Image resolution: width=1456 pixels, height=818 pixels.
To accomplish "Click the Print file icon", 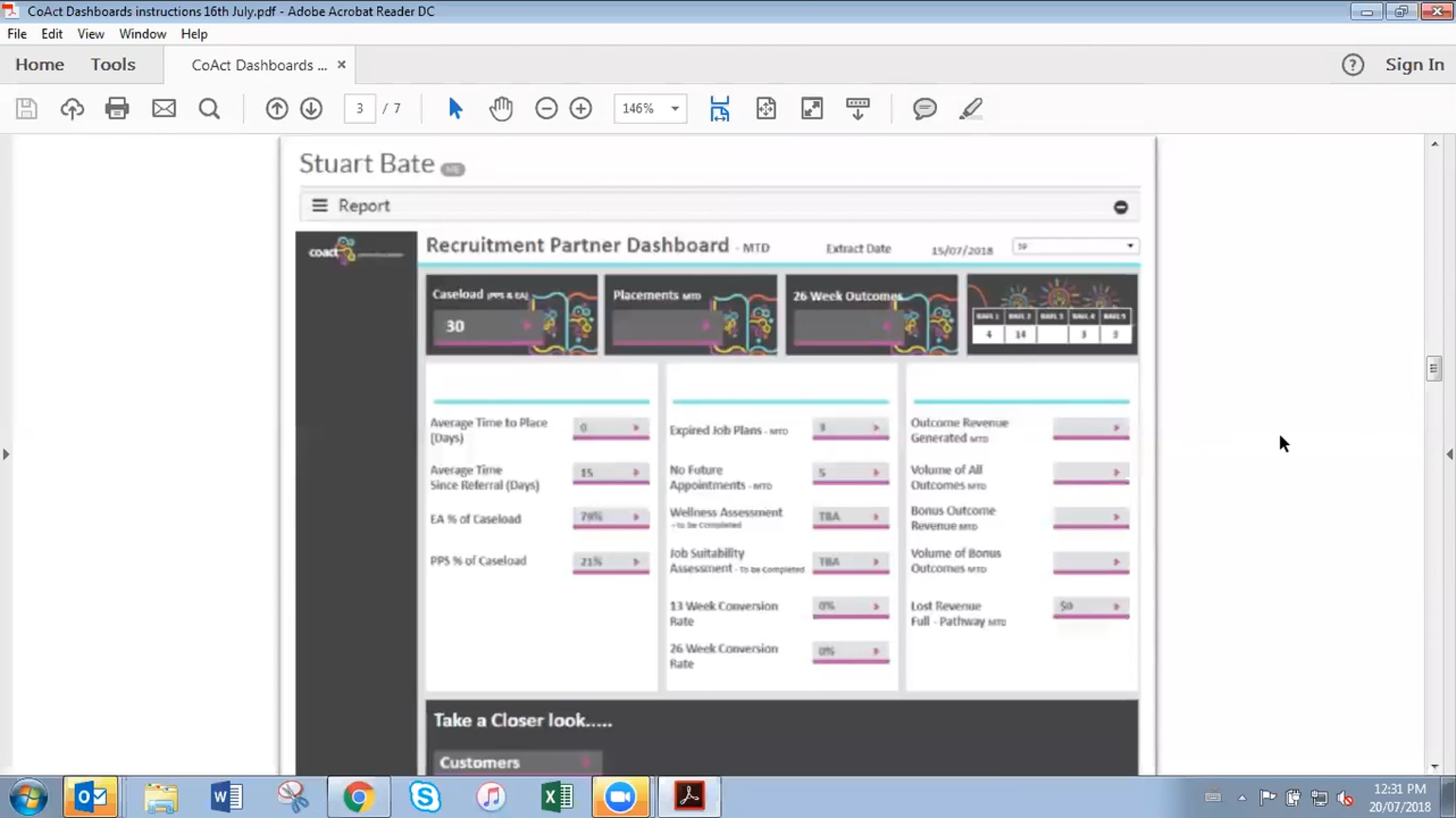I will coord(117,109).
